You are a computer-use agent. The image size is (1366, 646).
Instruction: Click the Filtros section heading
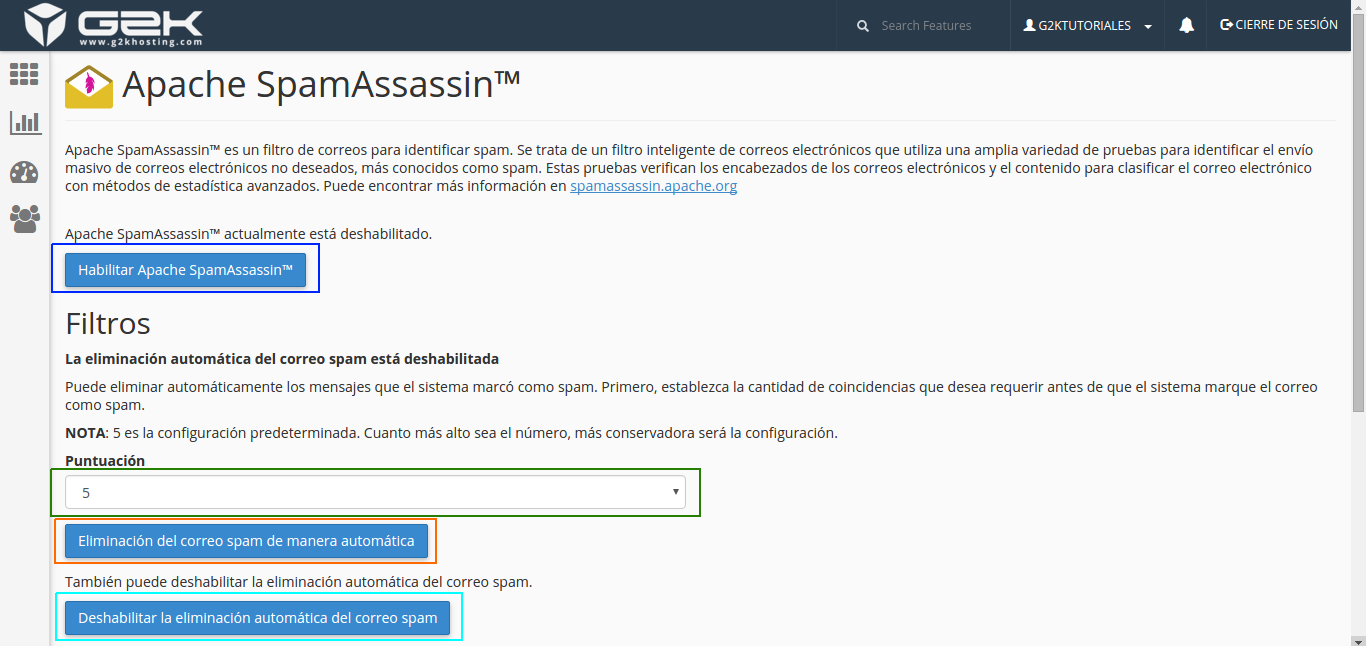(x=108, y=323)
